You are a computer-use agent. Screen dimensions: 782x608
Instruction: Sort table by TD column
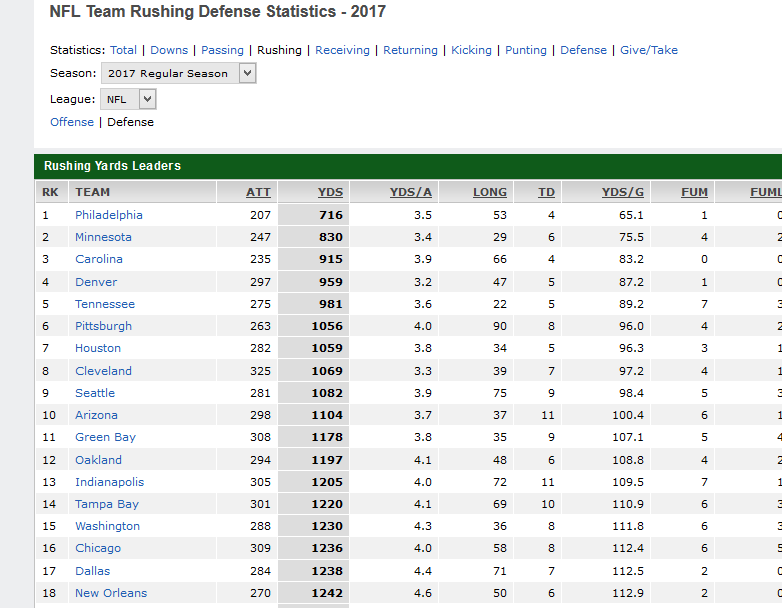pyautogui.click(x=546, y=192)
